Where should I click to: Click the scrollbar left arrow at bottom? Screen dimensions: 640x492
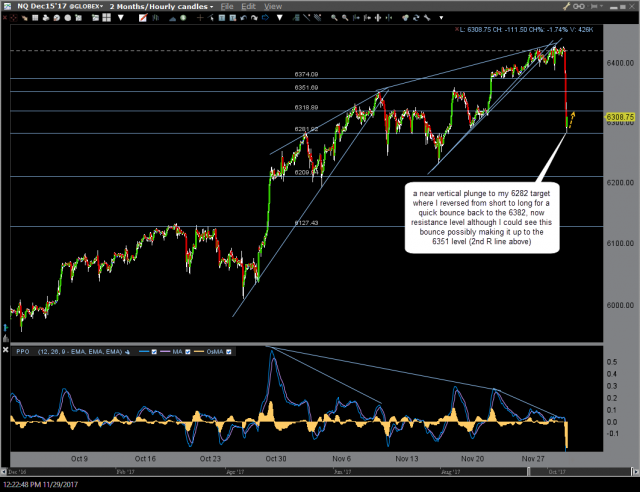tap(4, 472)
